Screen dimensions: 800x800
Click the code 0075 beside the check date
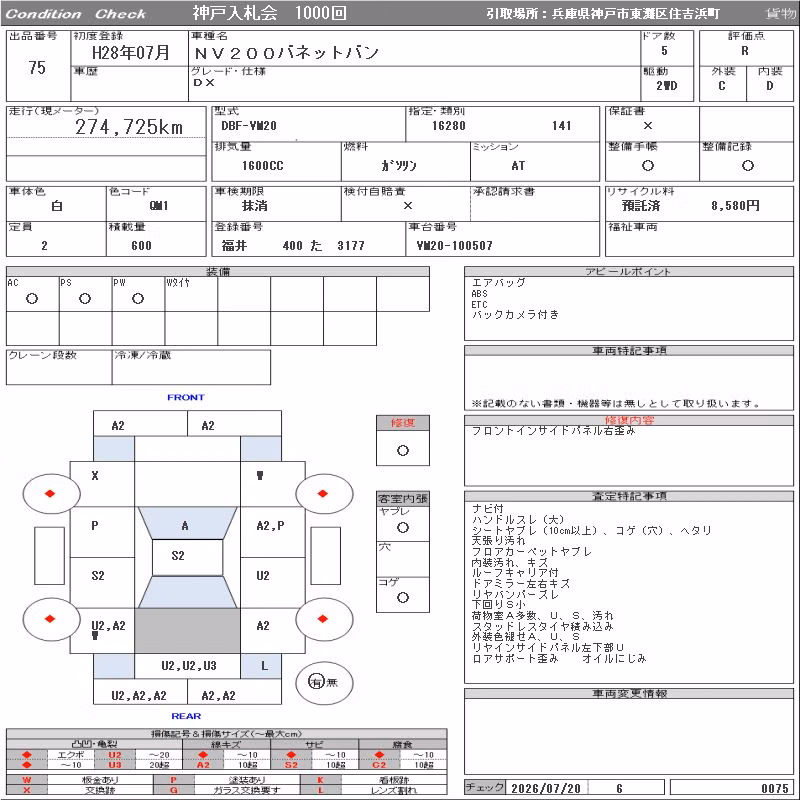774,788
